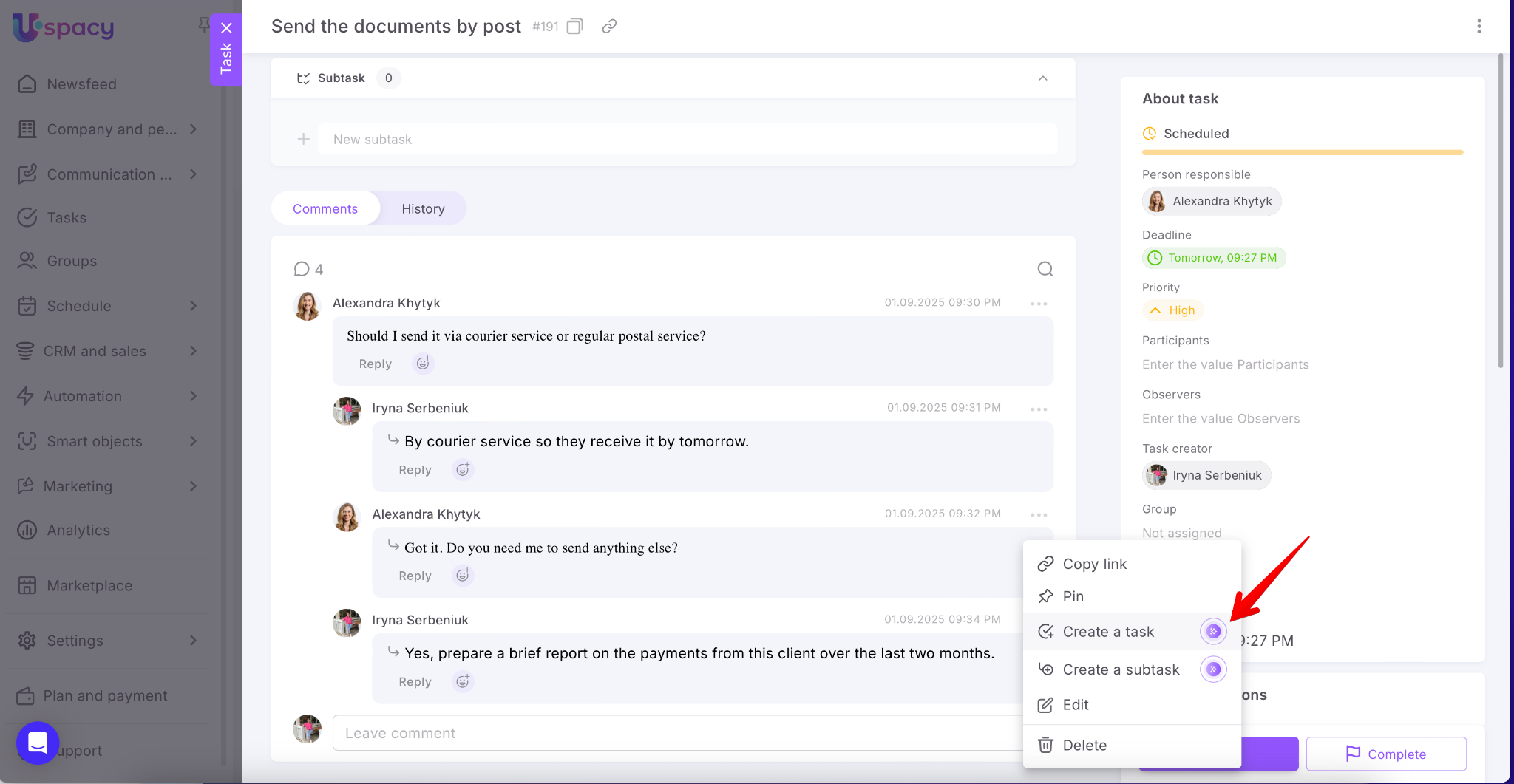Open options for first Alexandra Khytyk comment
This screenshot has width=1514, height=784.
(x=1039, y=304)
